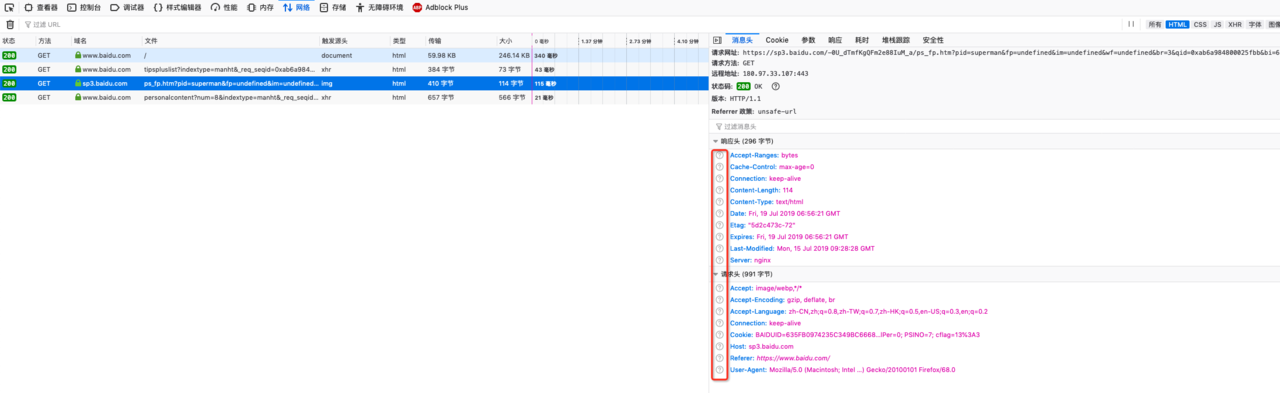Switch to the 查看器 inspector panel
This screenshot has height=393, width=1280.
pos(41,7)
